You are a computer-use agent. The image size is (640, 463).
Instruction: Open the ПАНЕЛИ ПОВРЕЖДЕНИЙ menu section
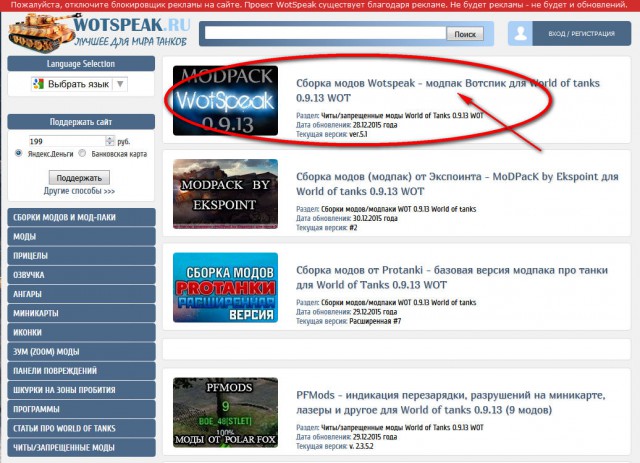click(81, 371)
